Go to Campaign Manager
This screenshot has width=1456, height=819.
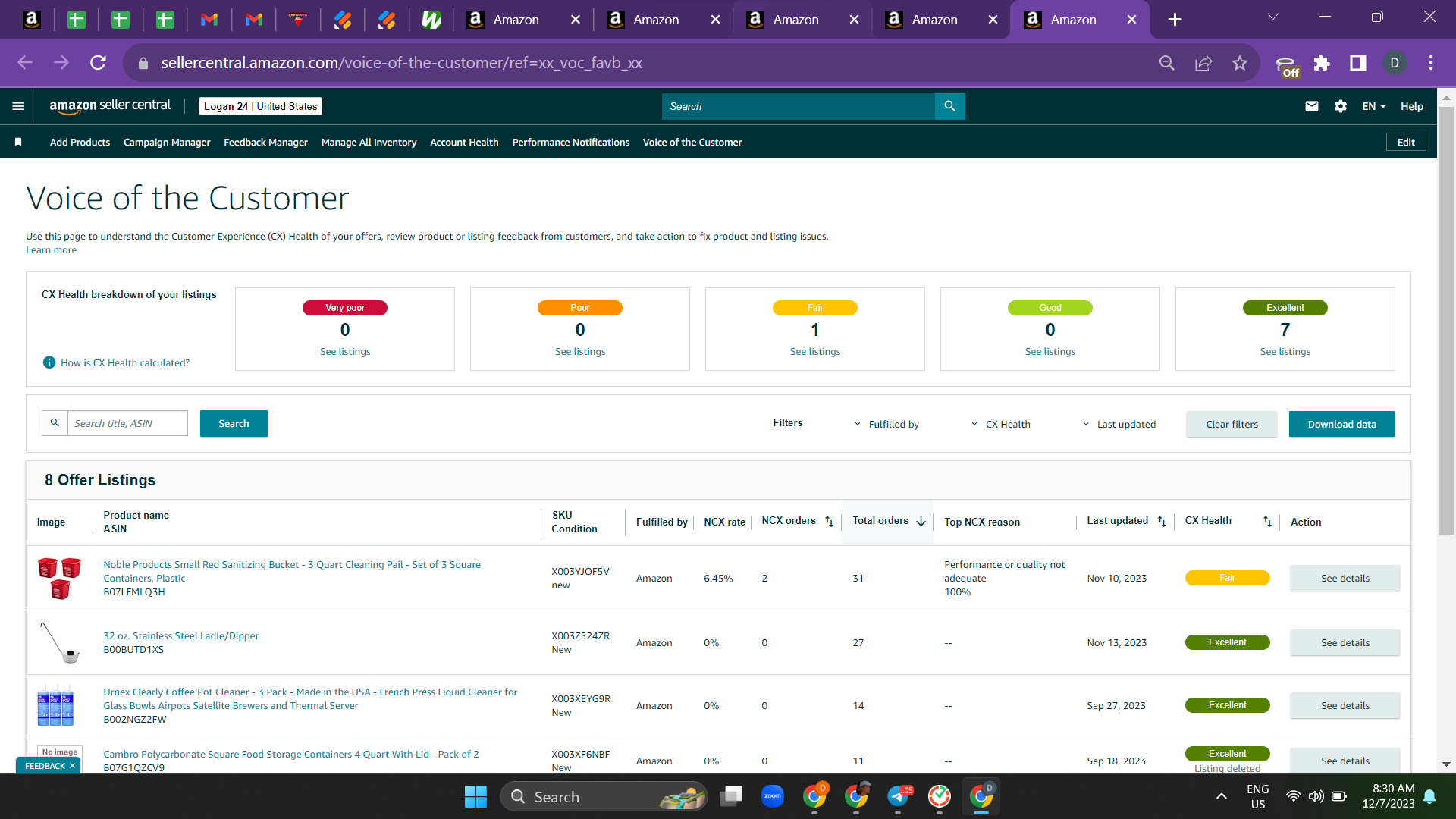pyautogui.click(x=167, y=142)
